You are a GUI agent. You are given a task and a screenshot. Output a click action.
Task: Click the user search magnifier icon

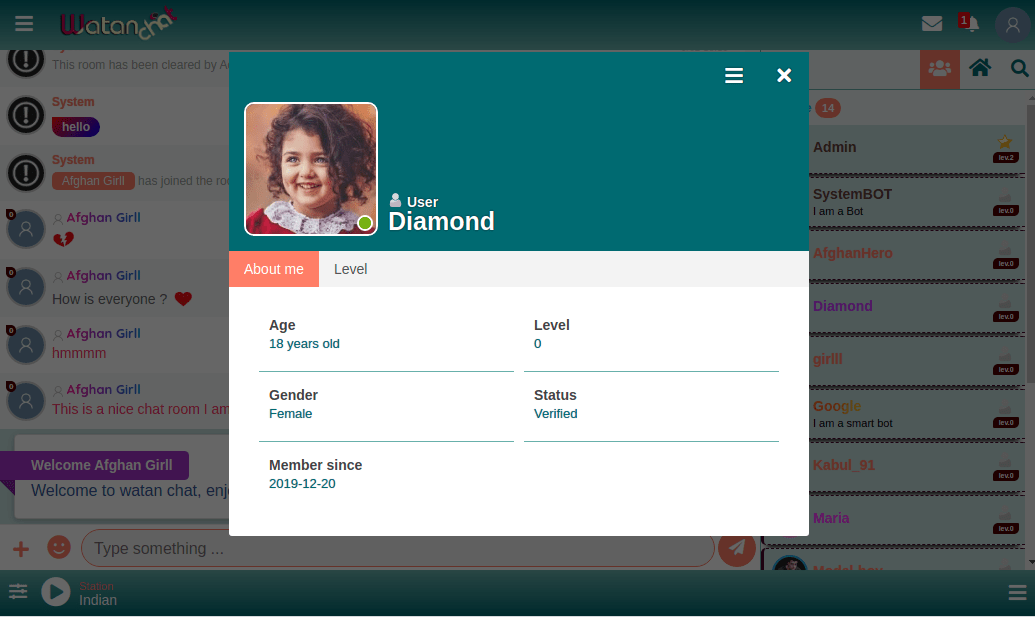(x=1019, y=68)
